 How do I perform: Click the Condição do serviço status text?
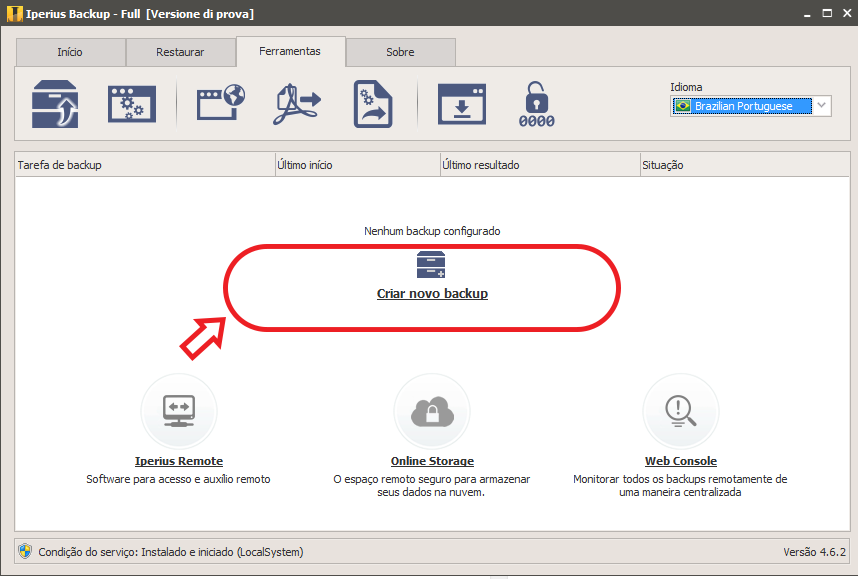click(171, 552)
